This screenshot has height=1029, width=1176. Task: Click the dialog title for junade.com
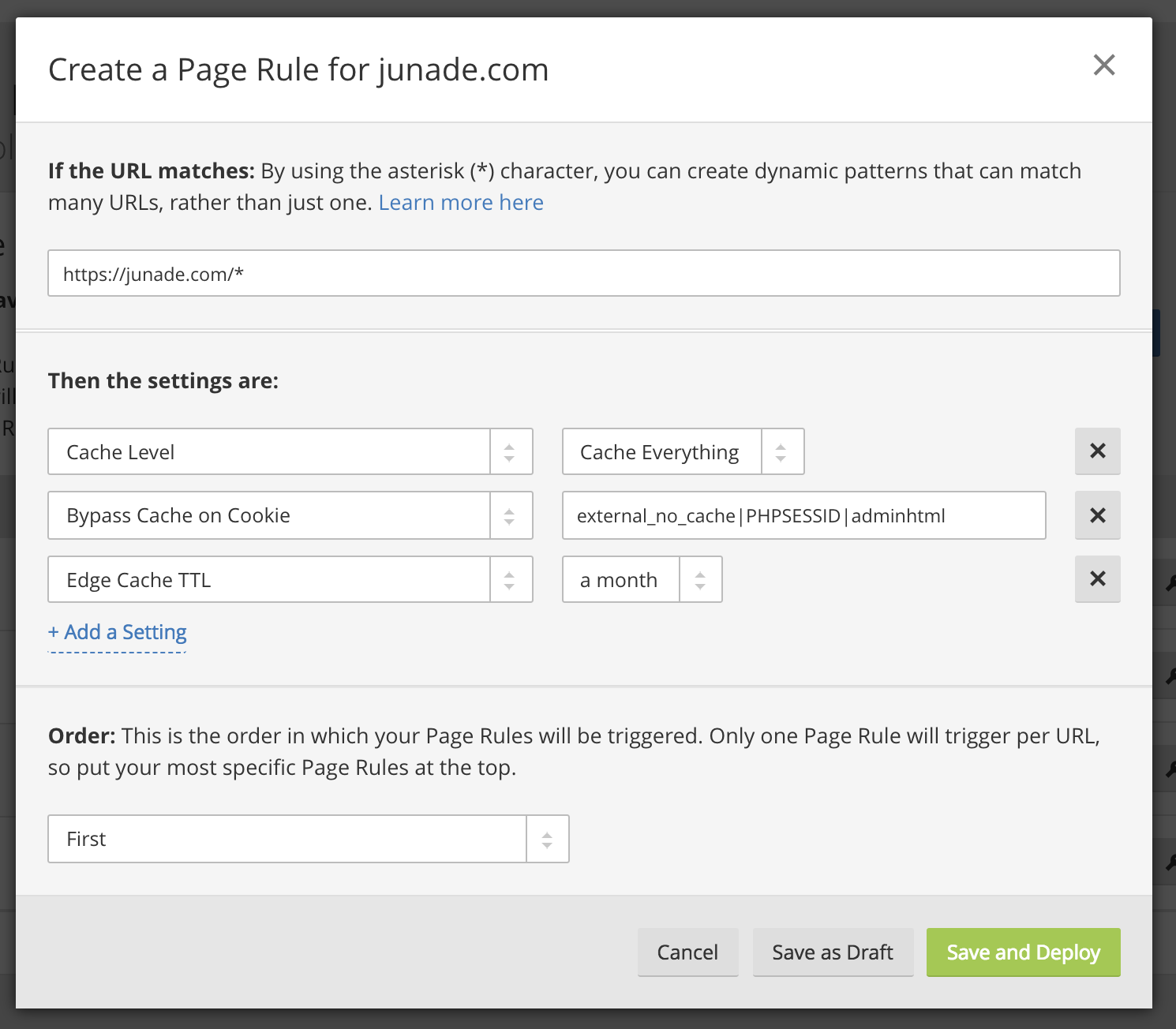298,69
